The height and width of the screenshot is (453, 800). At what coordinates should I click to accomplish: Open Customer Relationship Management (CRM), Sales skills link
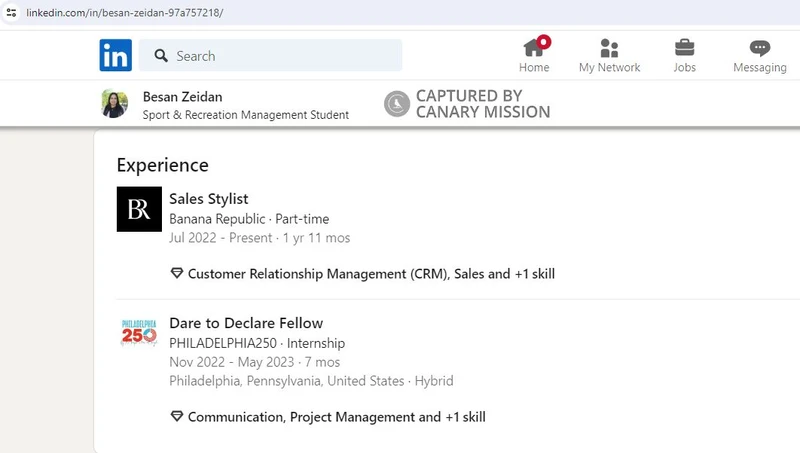(x=371, y=274)
